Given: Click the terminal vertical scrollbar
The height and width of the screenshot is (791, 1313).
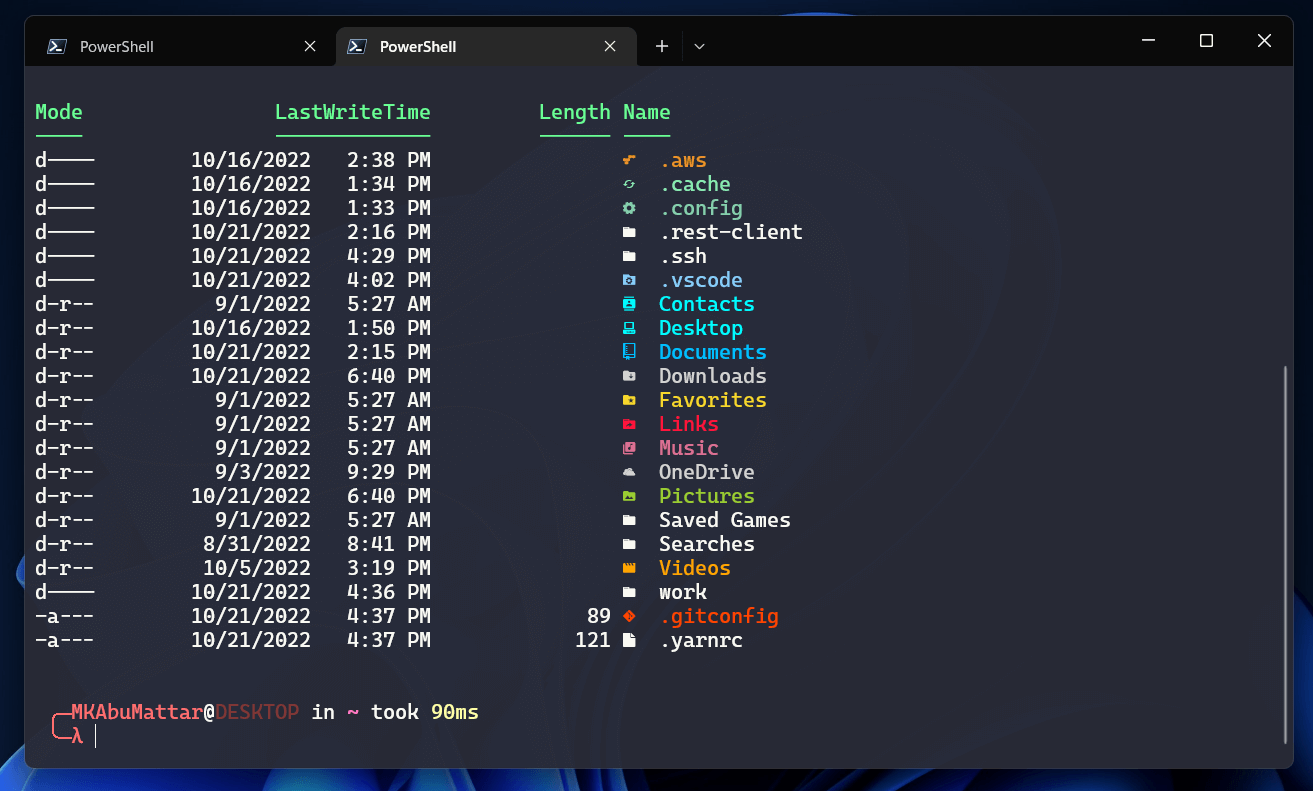Looking at the screenshot, I should pos(1286,555).
